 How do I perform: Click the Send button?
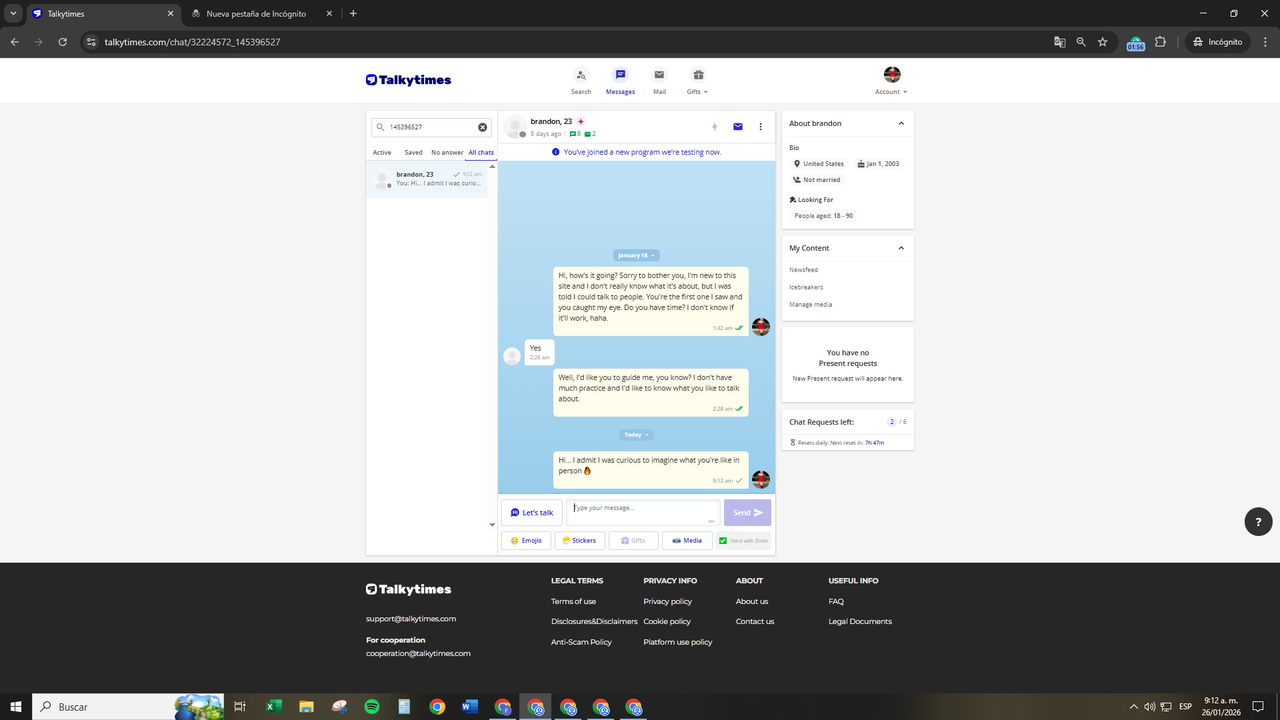(x=747, y=512)
